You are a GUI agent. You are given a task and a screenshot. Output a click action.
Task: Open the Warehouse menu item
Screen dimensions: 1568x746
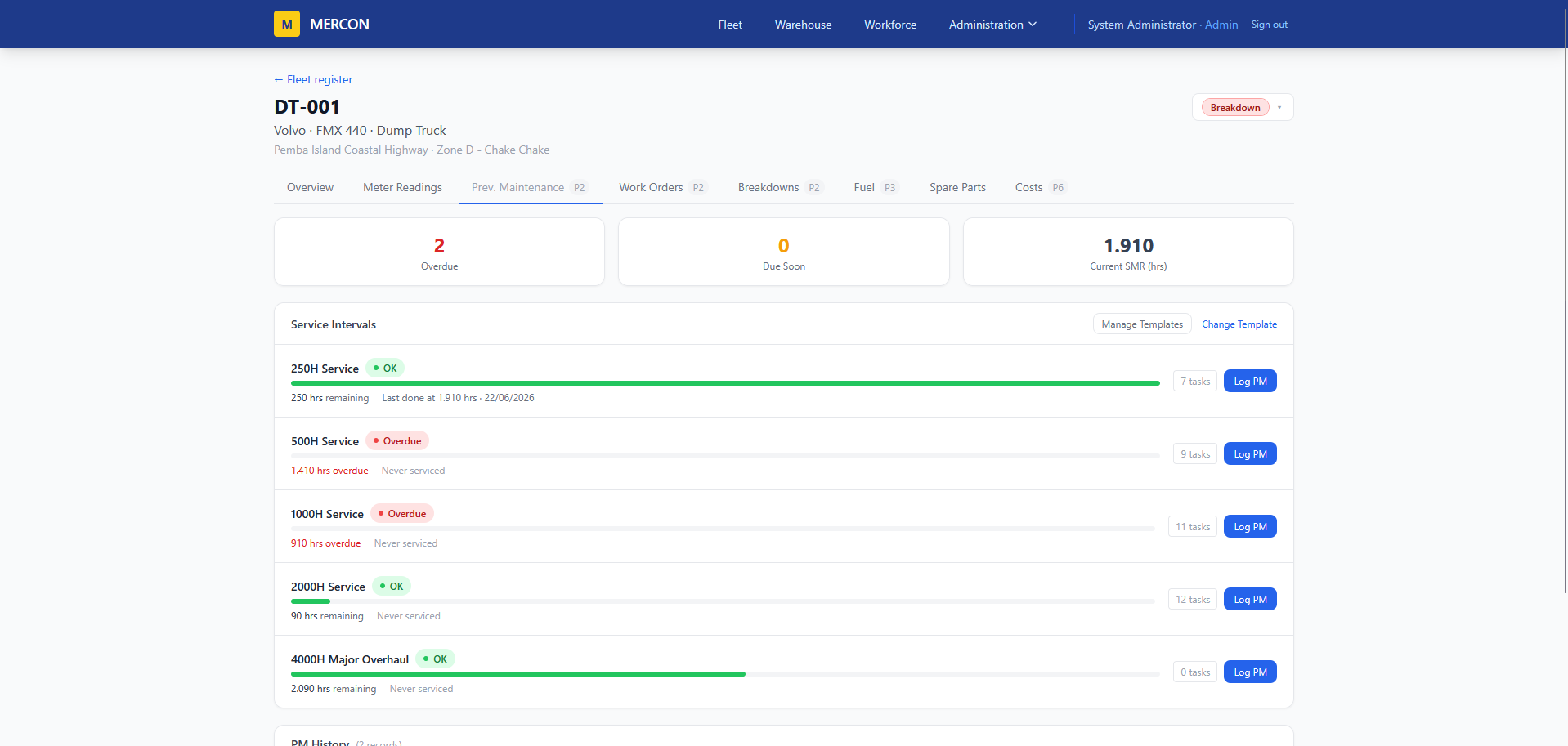coord(803,25)
